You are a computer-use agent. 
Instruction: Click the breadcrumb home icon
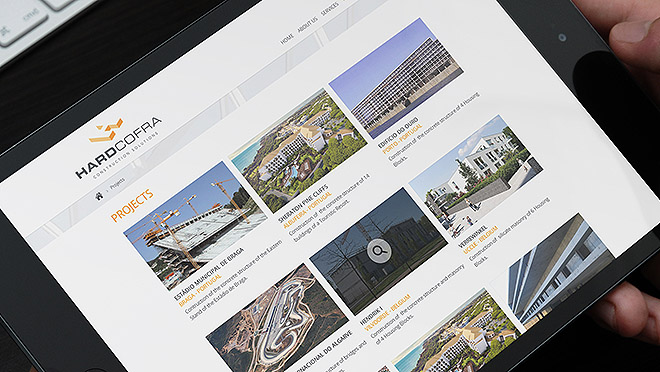pyautogui.click(x=99, y=196)
